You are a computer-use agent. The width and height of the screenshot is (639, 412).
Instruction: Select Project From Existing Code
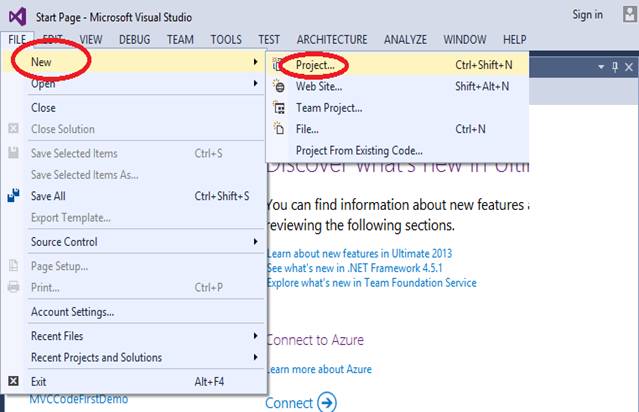pyautogui.click(x=358, y=150)
